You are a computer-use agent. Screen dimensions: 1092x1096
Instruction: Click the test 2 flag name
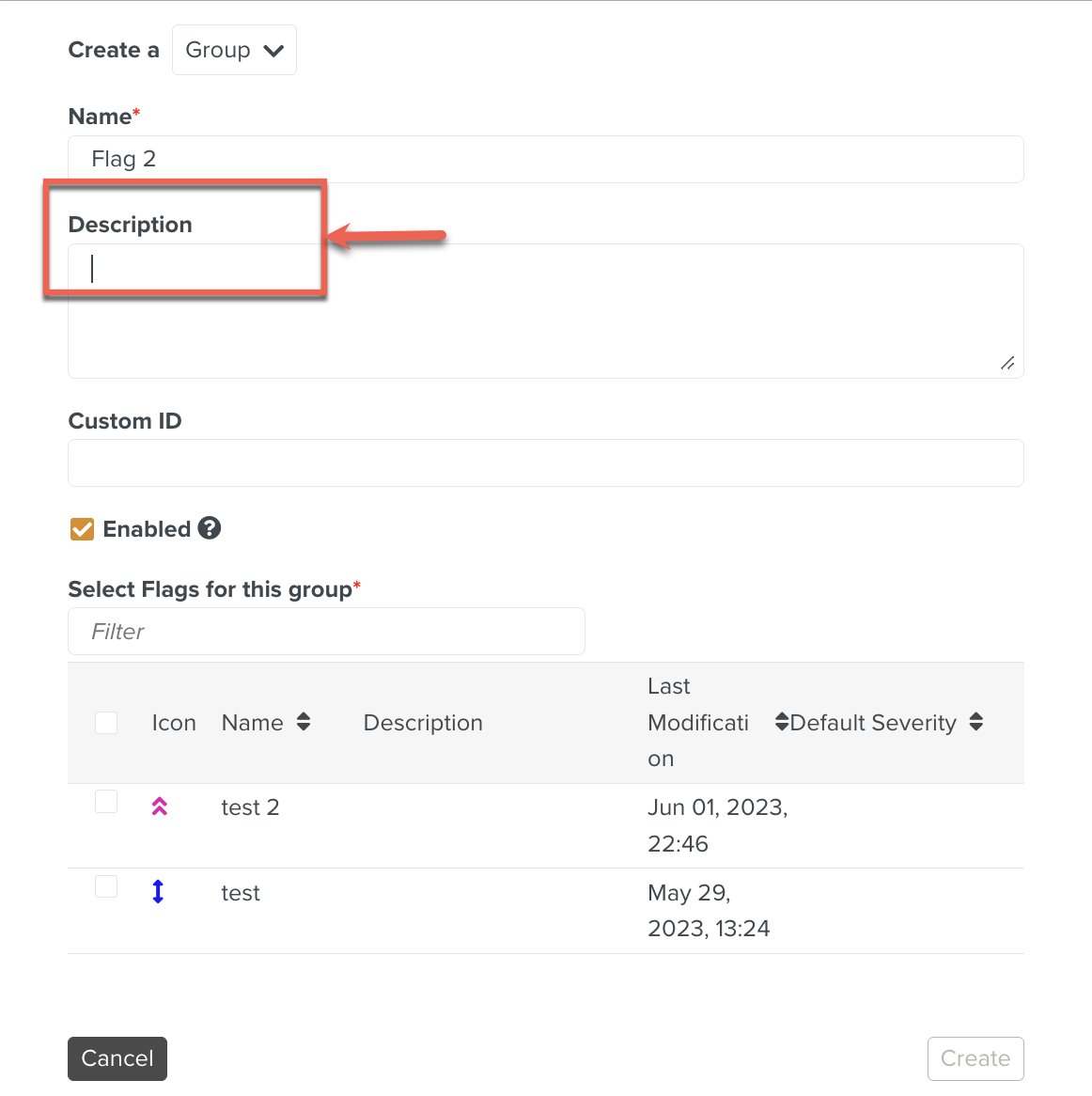pos(250,807)
